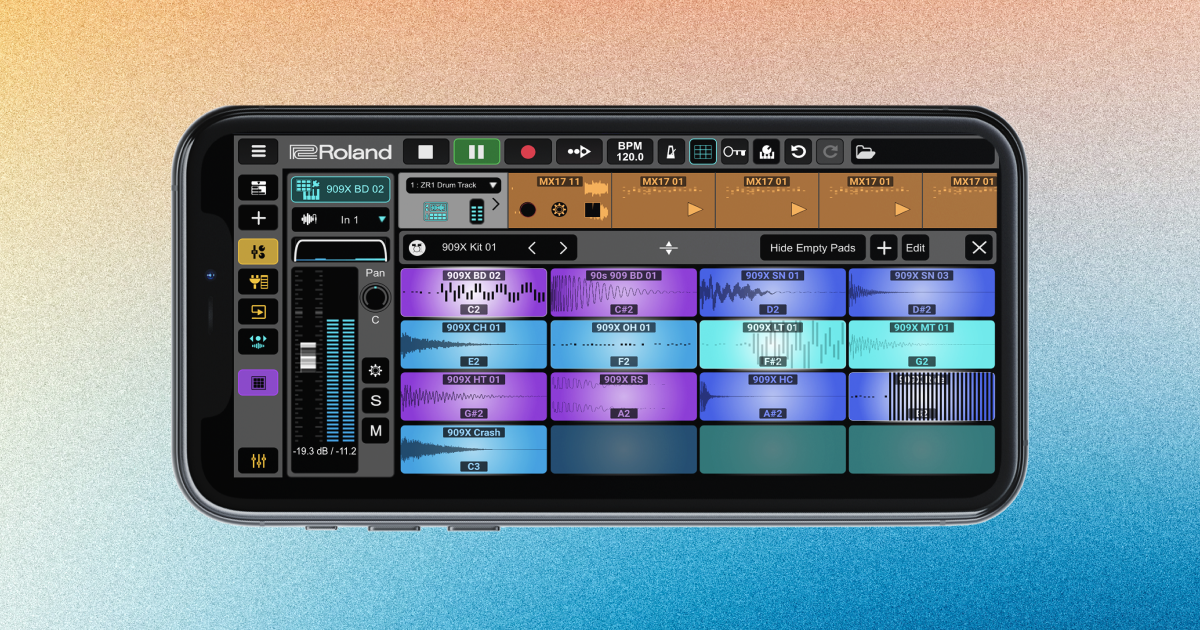Trigger the 909X HT 01 pad, G#2
The image size is (1200, 630).
[x=474, y=396]
